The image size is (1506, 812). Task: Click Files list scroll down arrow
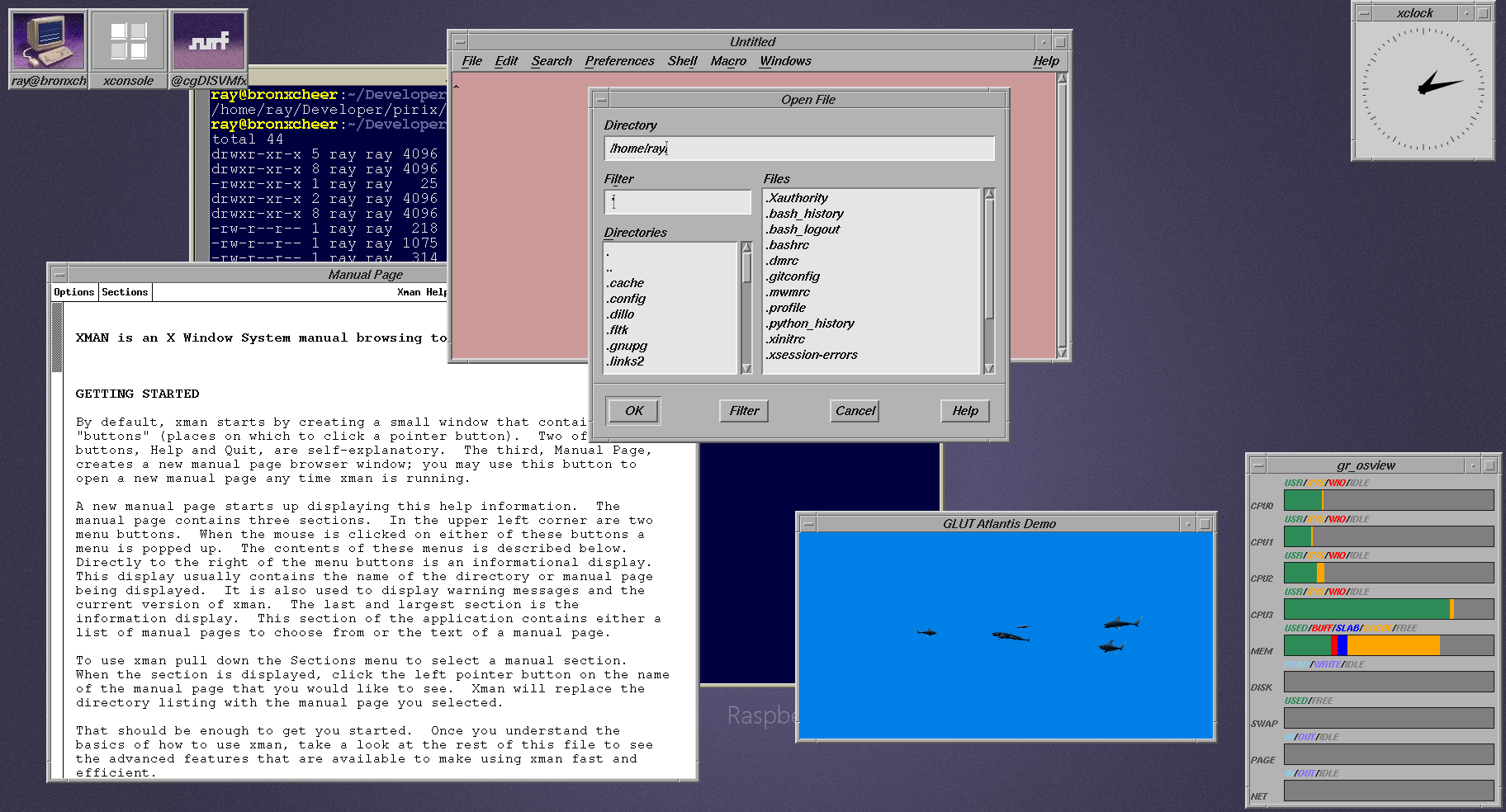[989, 369]
